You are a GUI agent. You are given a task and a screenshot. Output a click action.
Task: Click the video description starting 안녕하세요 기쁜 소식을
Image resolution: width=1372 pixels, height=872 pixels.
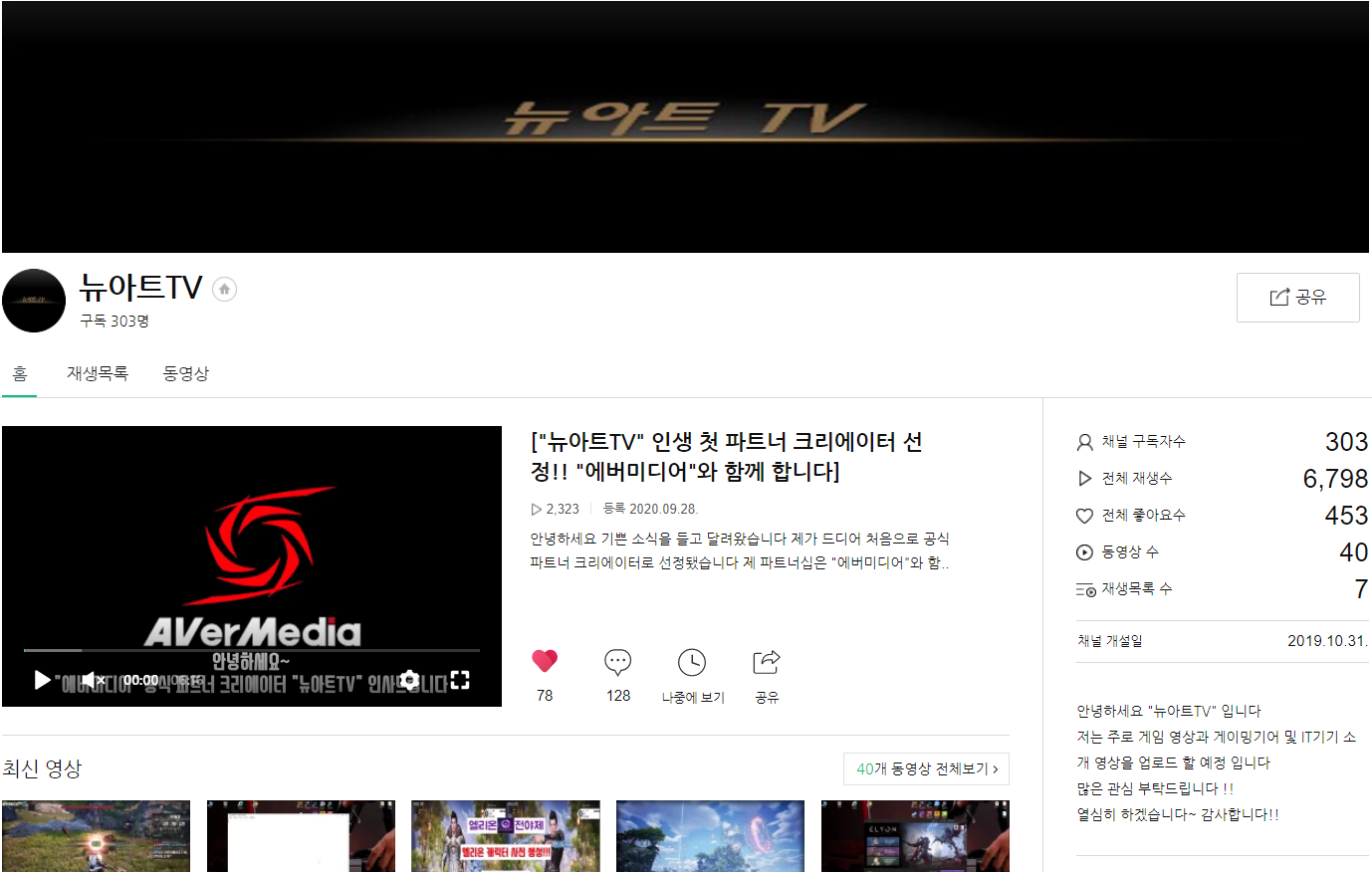(740, 550)
